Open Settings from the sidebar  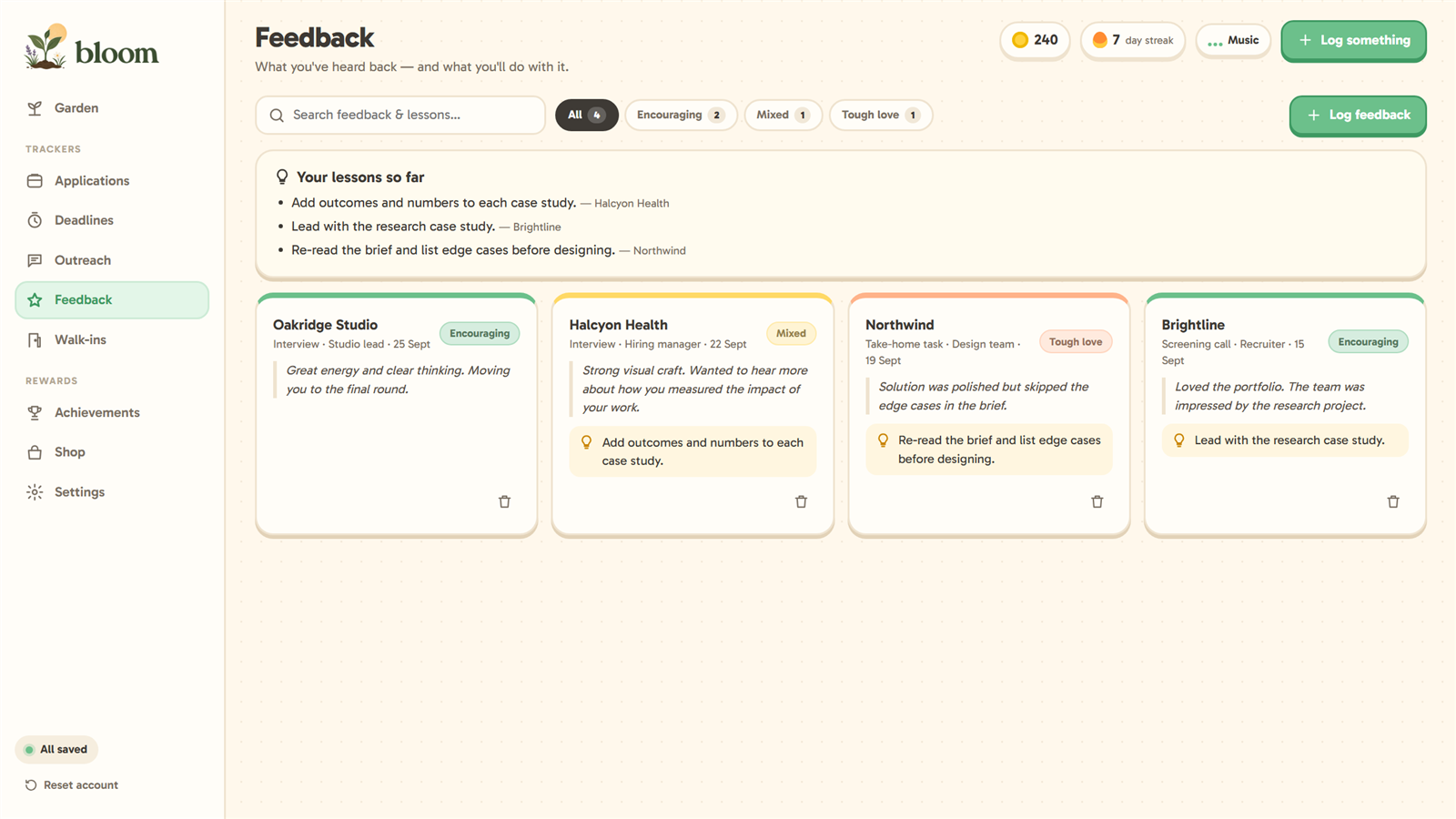[x=112, y=492]
